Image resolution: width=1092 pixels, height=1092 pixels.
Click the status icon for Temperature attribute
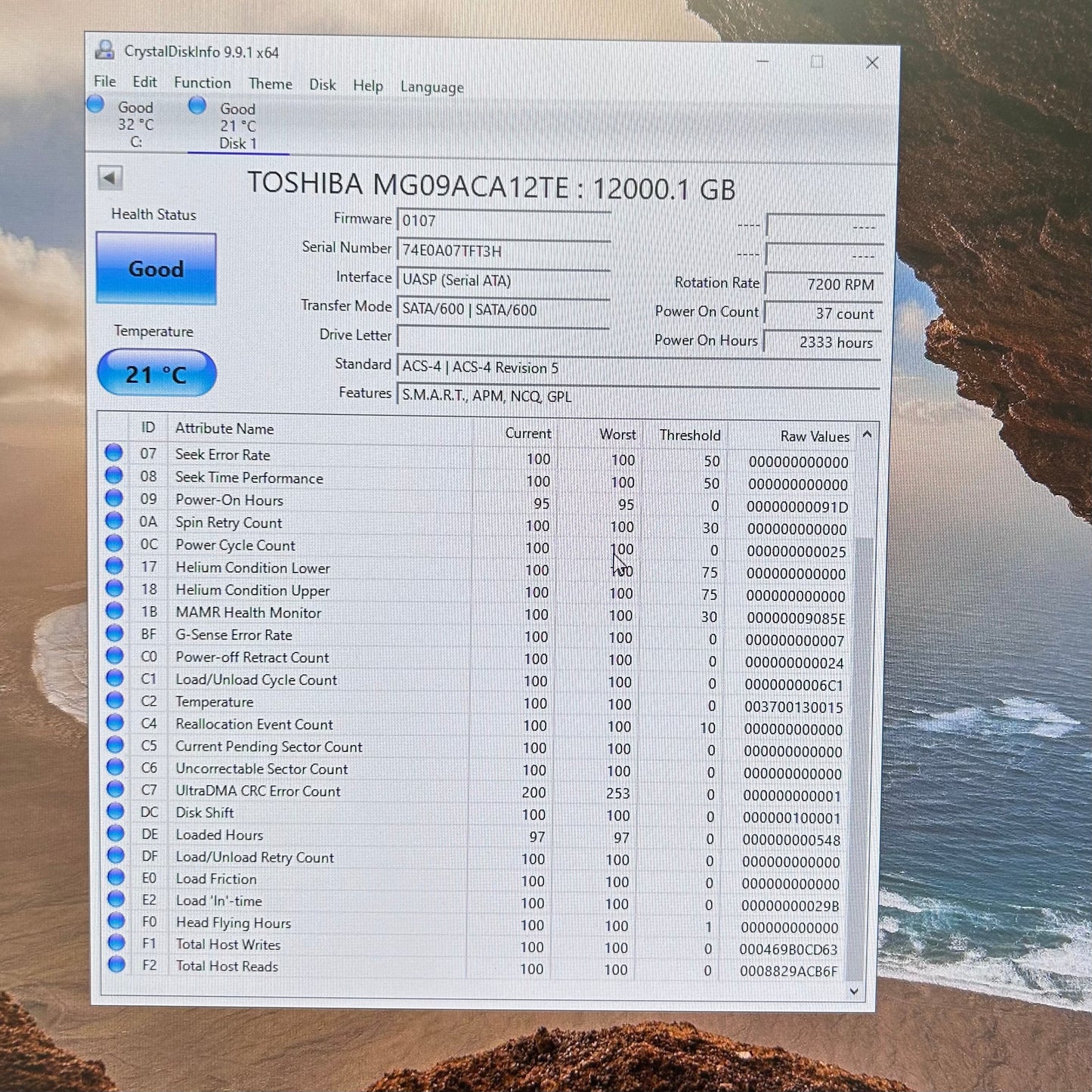(x=115, y=701)
